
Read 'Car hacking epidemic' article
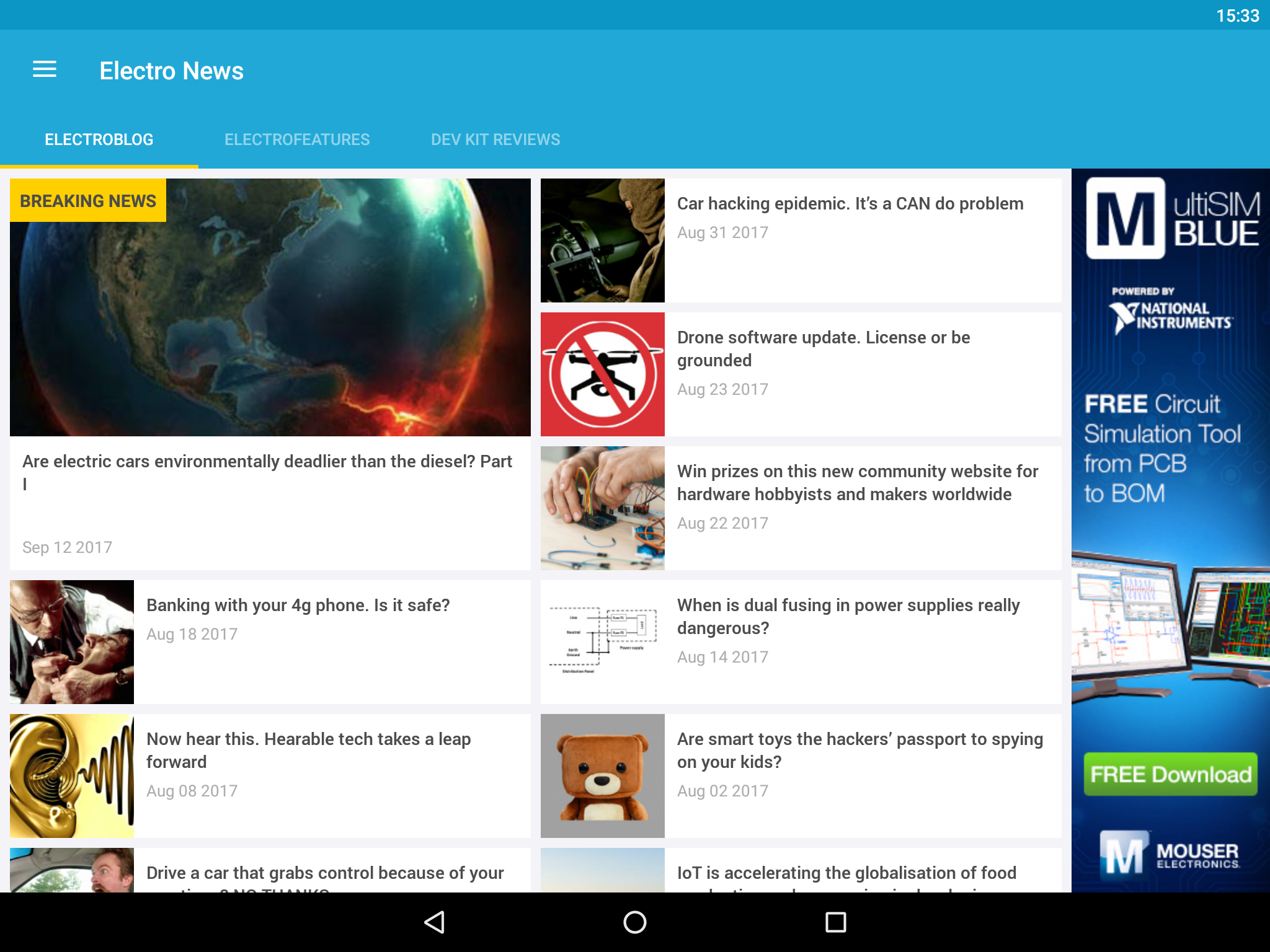(850, 203)
